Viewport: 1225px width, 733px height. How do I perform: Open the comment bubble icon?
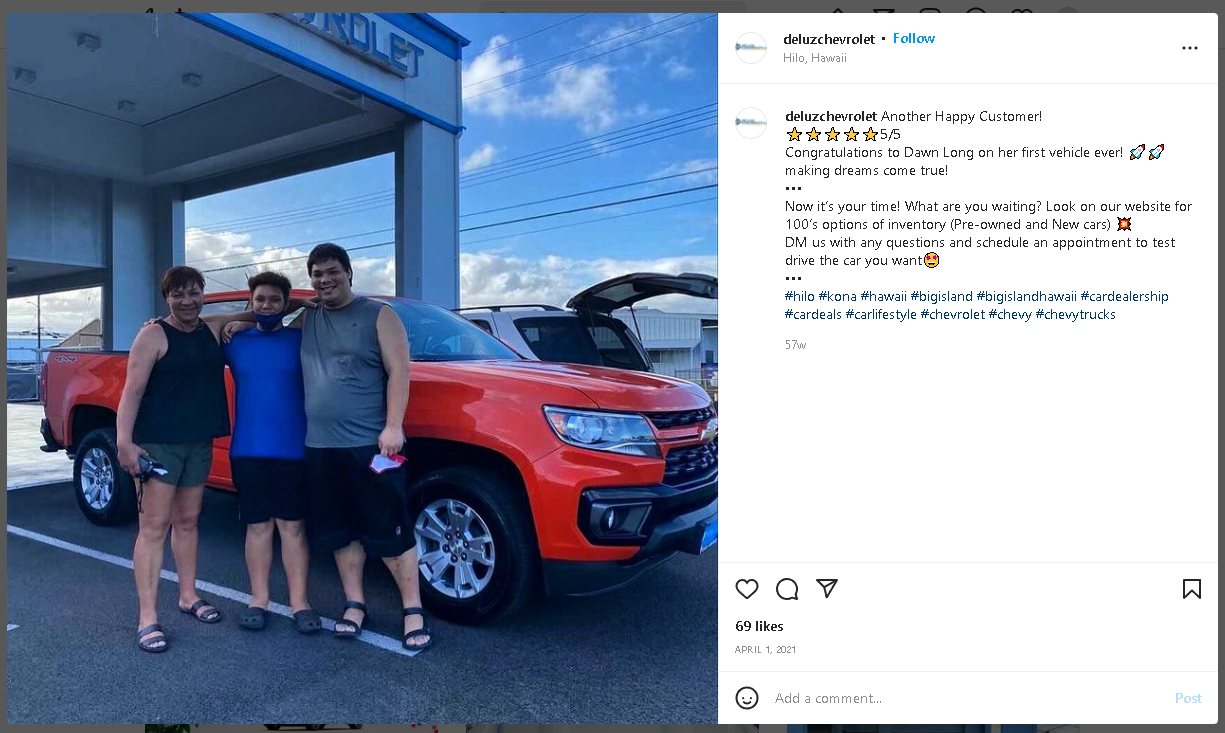(787, 589)
